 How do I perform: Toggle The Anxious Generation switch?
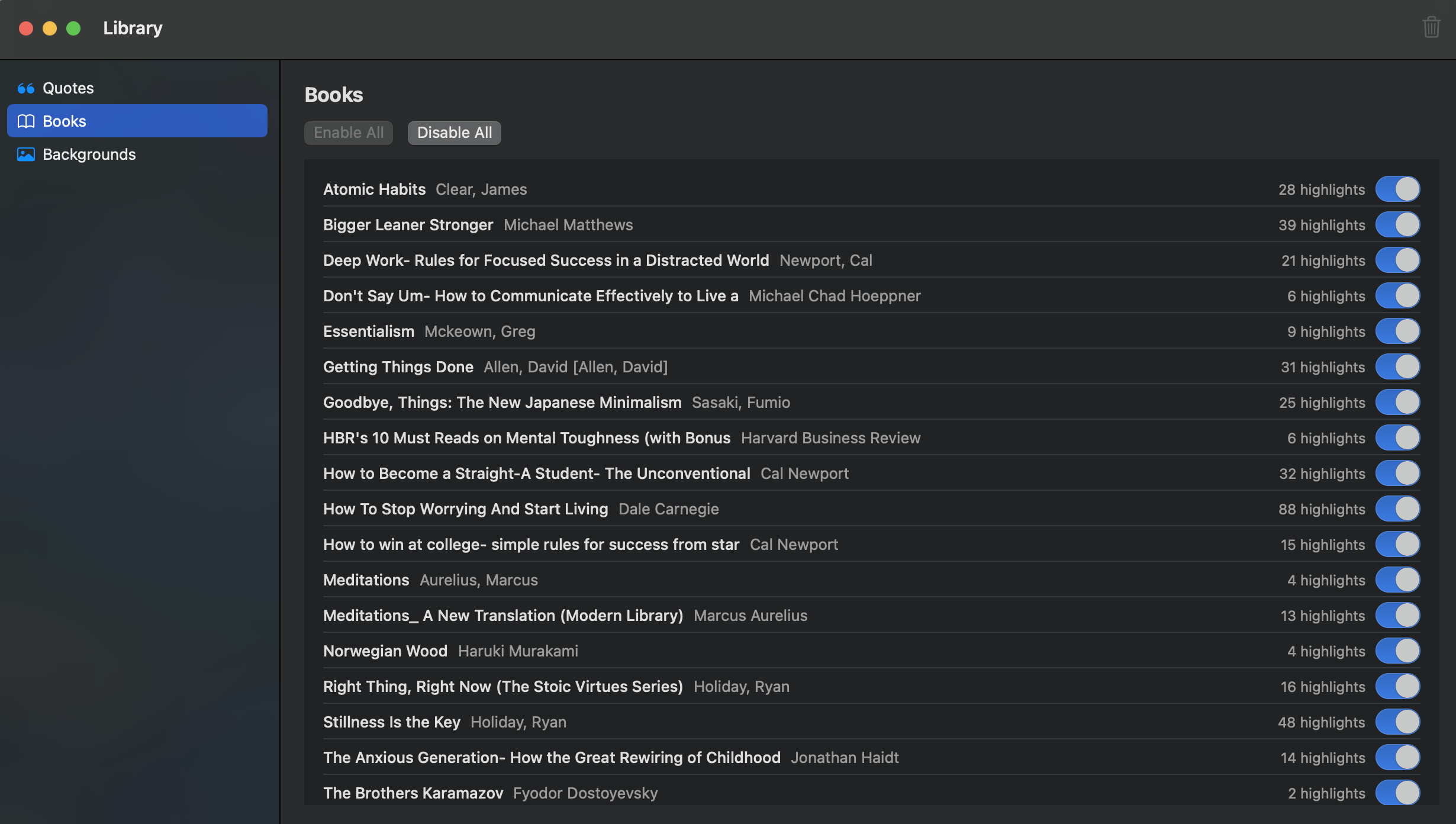pyautogui.click(x=1398, y=758)
